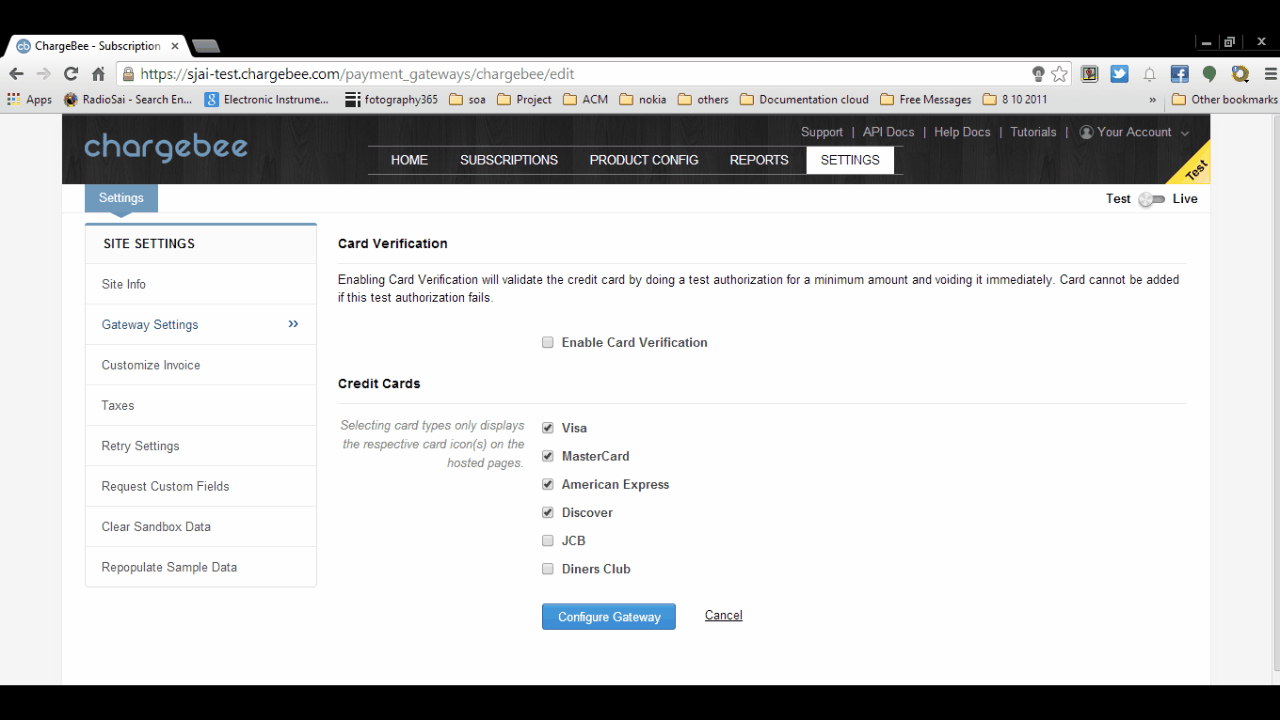This screenshot has width=1280, height=720.
Task: Open the Free Messages bookmarks folder
Action: click(926, 100)
